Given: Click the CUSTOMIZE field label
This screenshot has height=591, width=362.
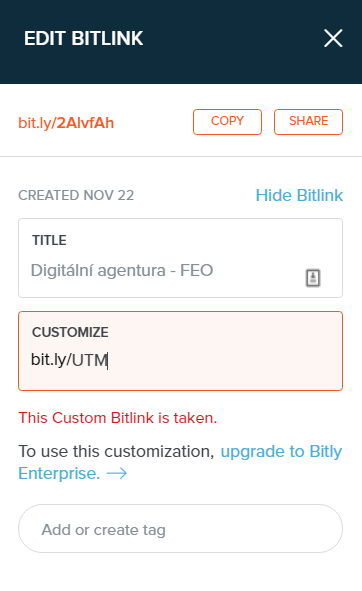Looking at the screenshot, I should tap(70, 332).
